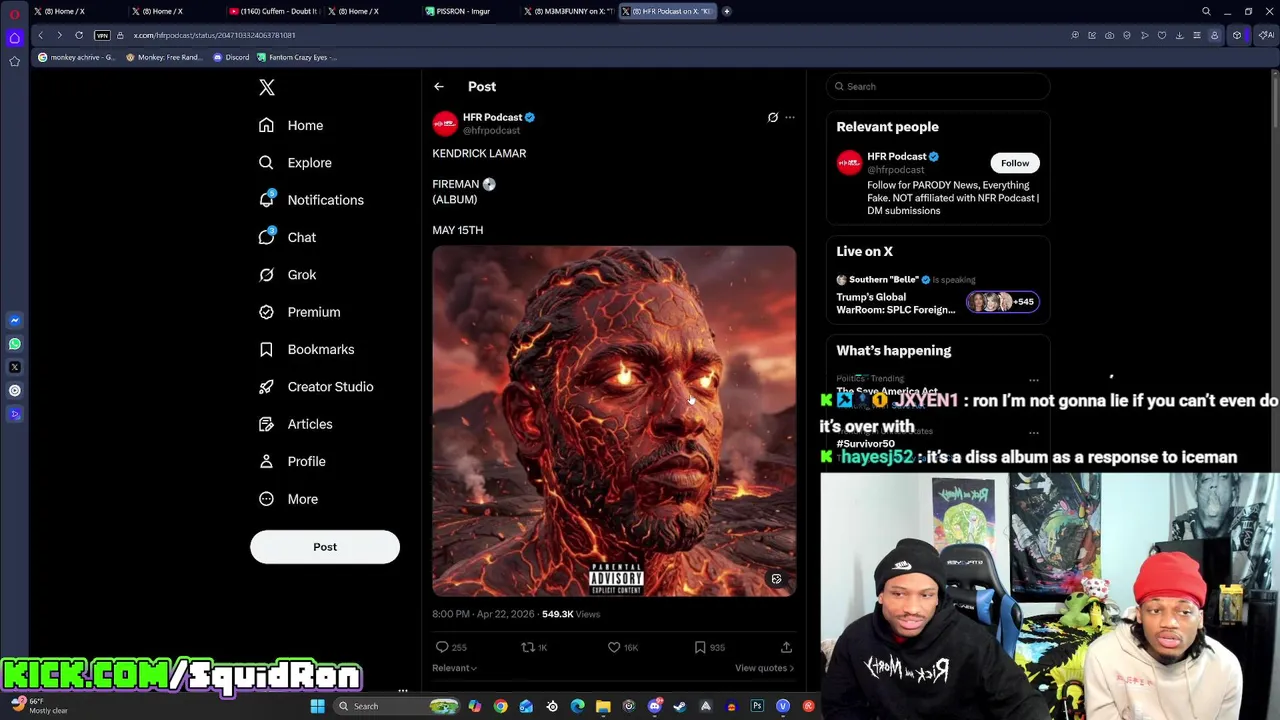This screenshot has height=720, width=1280.
Task: Open HFR Podcast in Relevant people
Action: 897,157
